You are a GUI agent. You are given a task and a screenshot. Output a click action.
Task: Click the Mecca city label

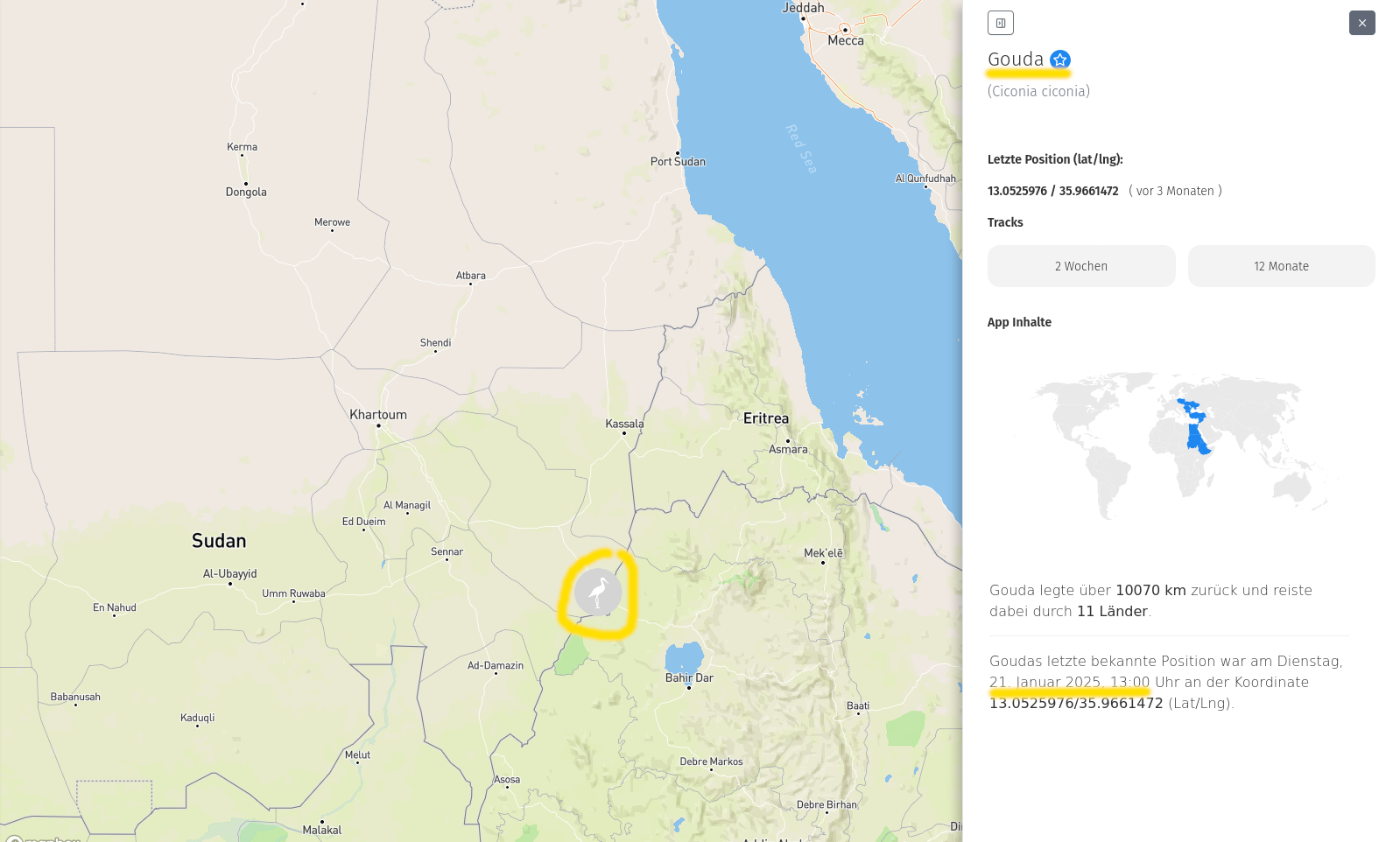846,41
